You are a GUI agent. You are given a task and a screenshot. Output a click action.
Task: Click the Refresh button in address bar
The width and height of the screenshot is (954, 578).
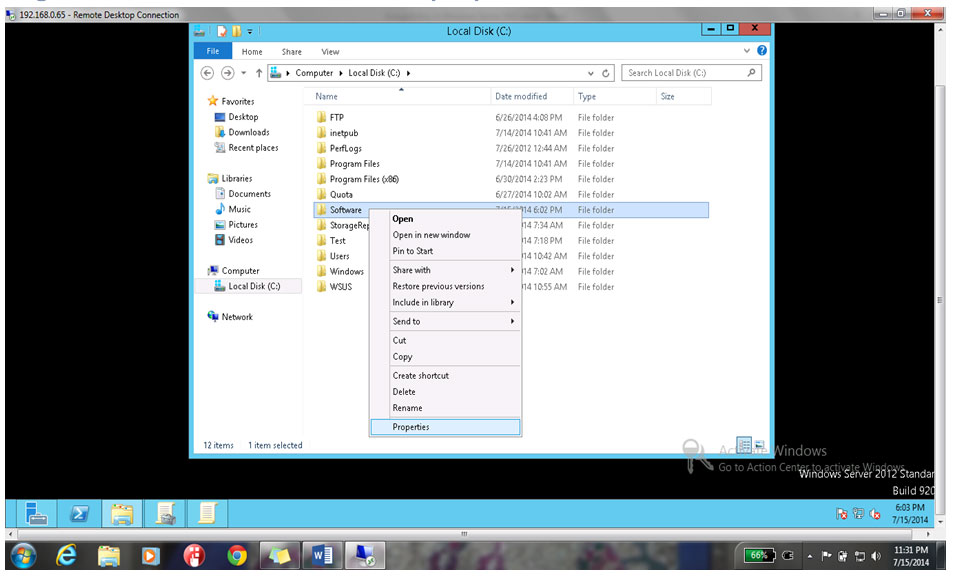(605, 73)
